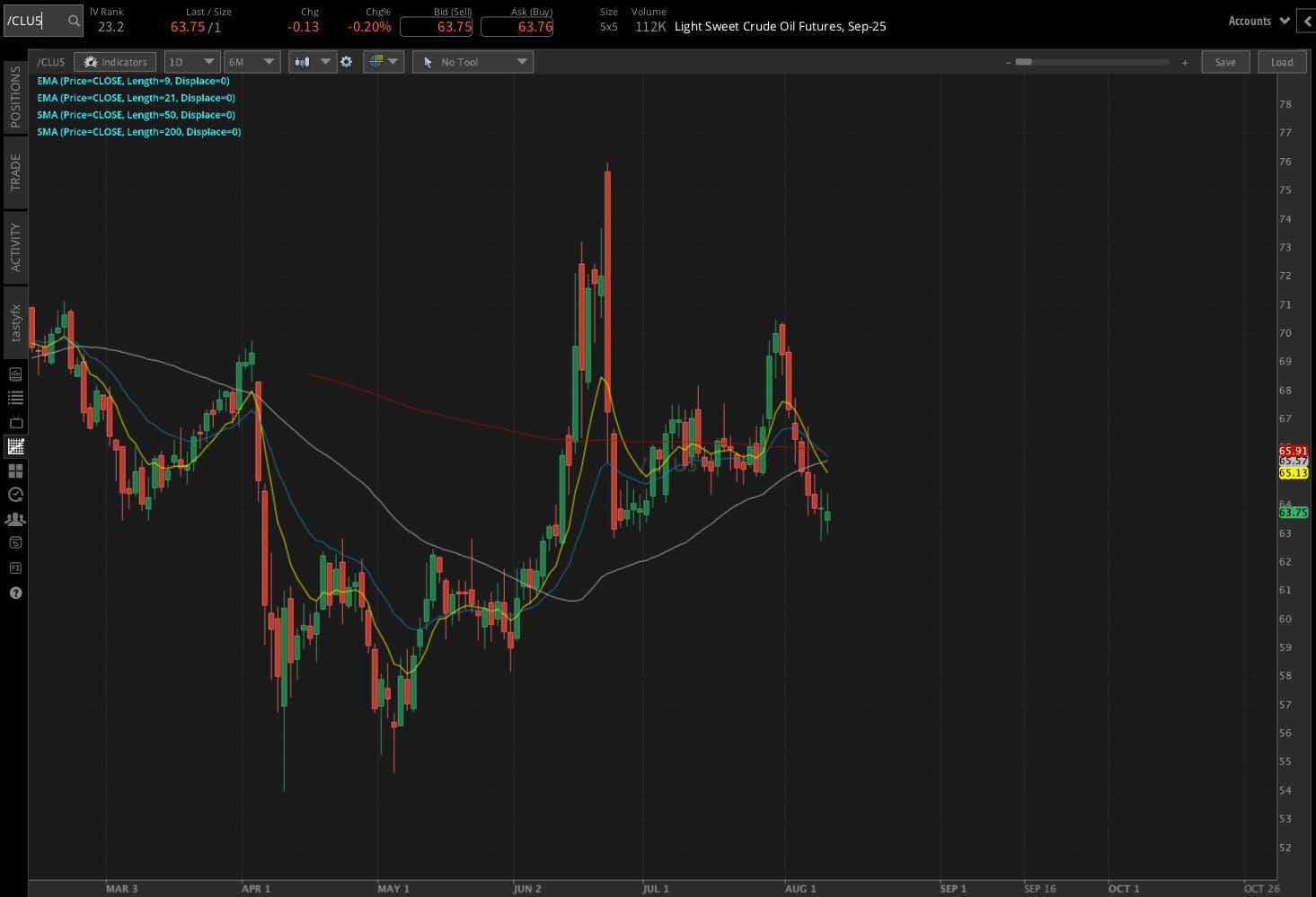Open the community people icon

click(14, 518)
